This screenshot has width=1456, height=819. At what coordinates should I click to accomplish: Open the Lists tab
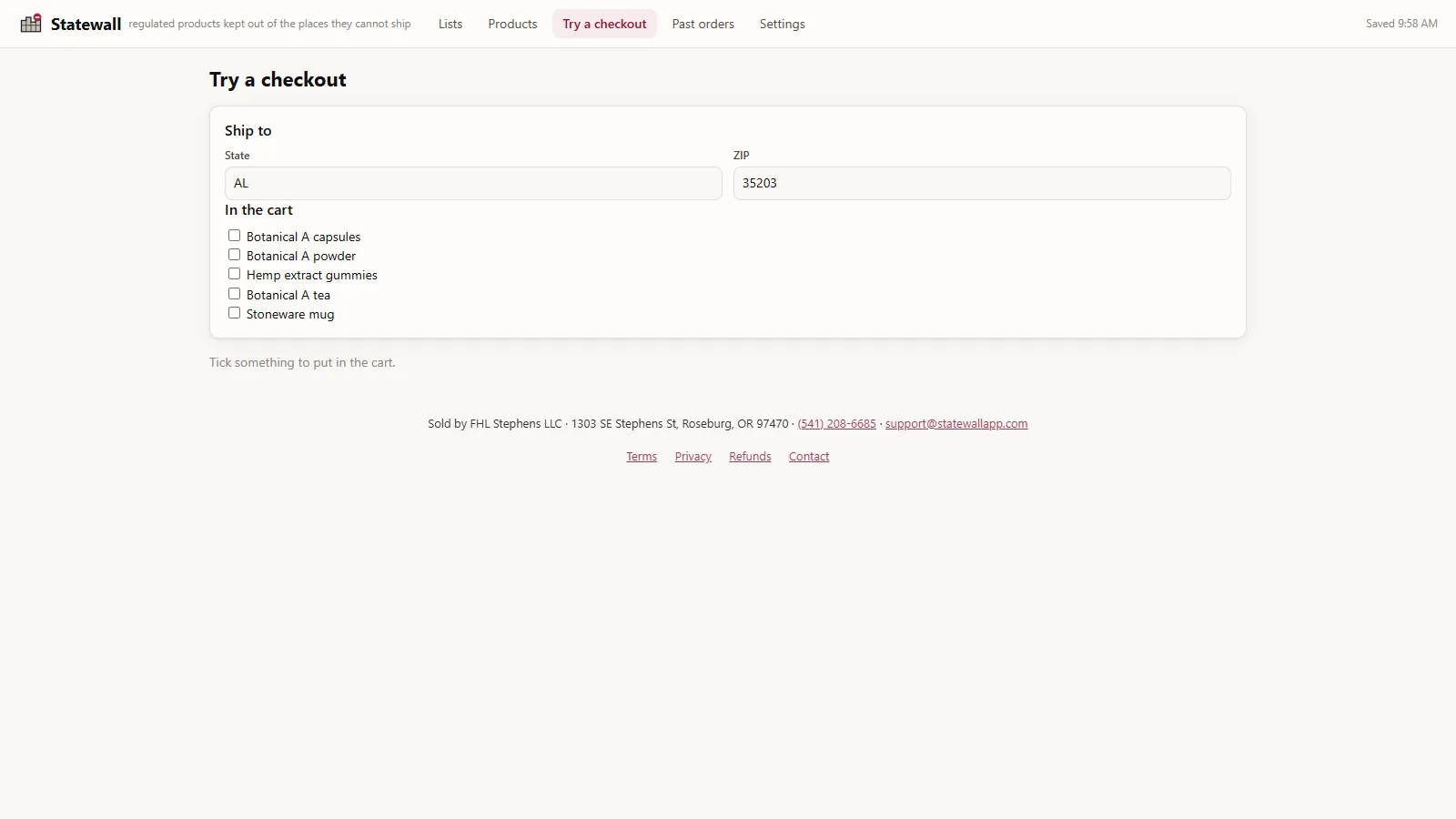(450, 24)
